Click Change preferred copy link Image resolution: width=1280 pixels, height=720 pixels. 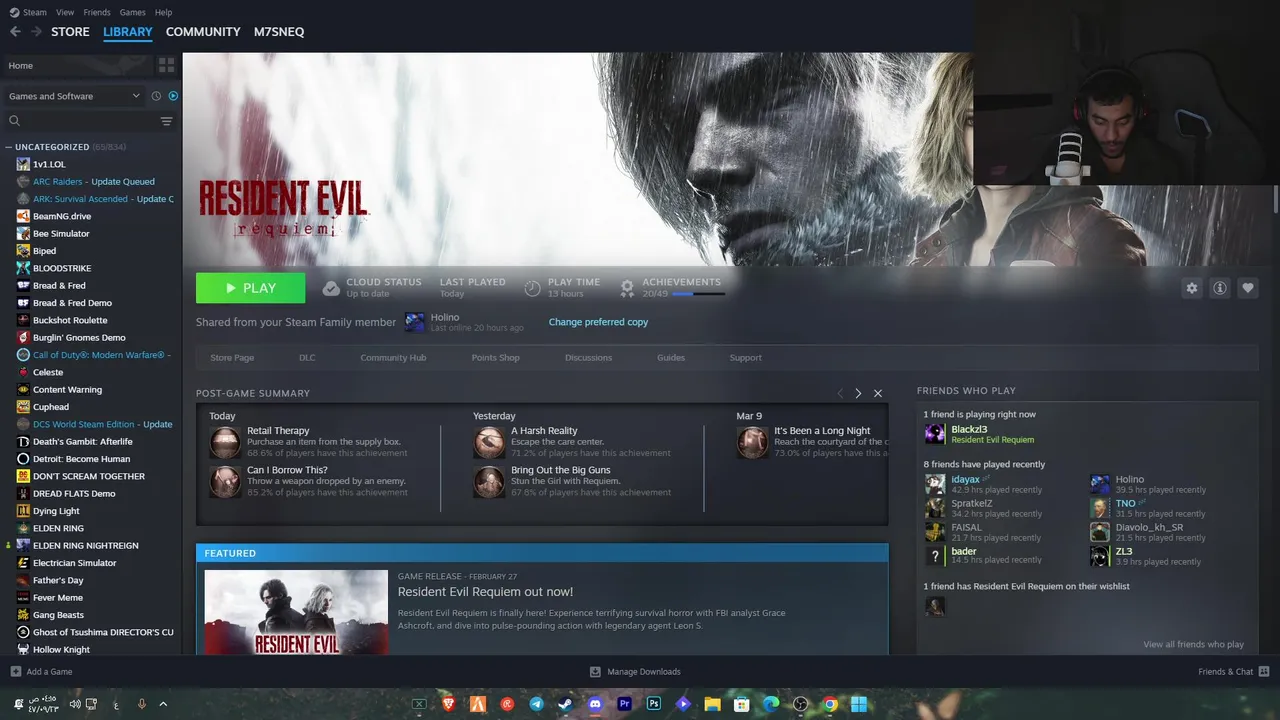point(598,322)
